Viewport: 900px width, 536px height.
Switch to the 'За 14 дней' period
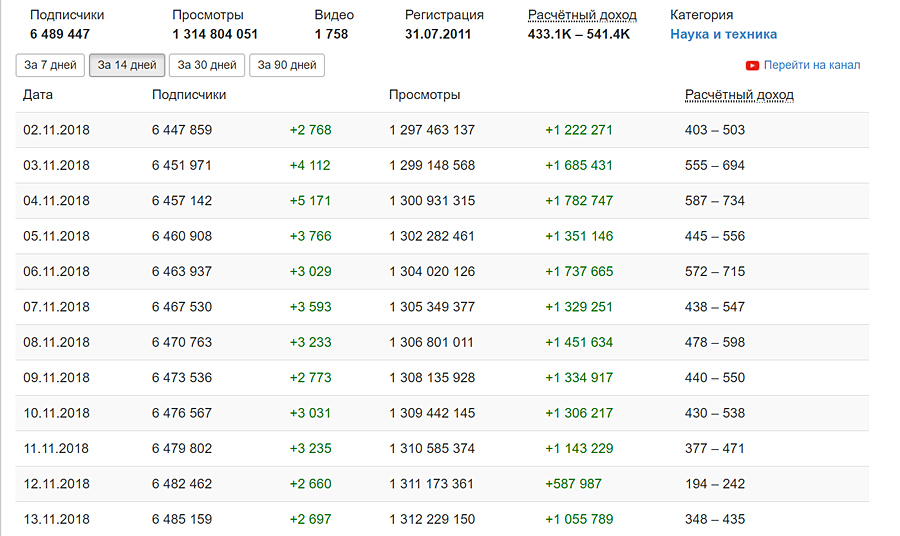127,66
